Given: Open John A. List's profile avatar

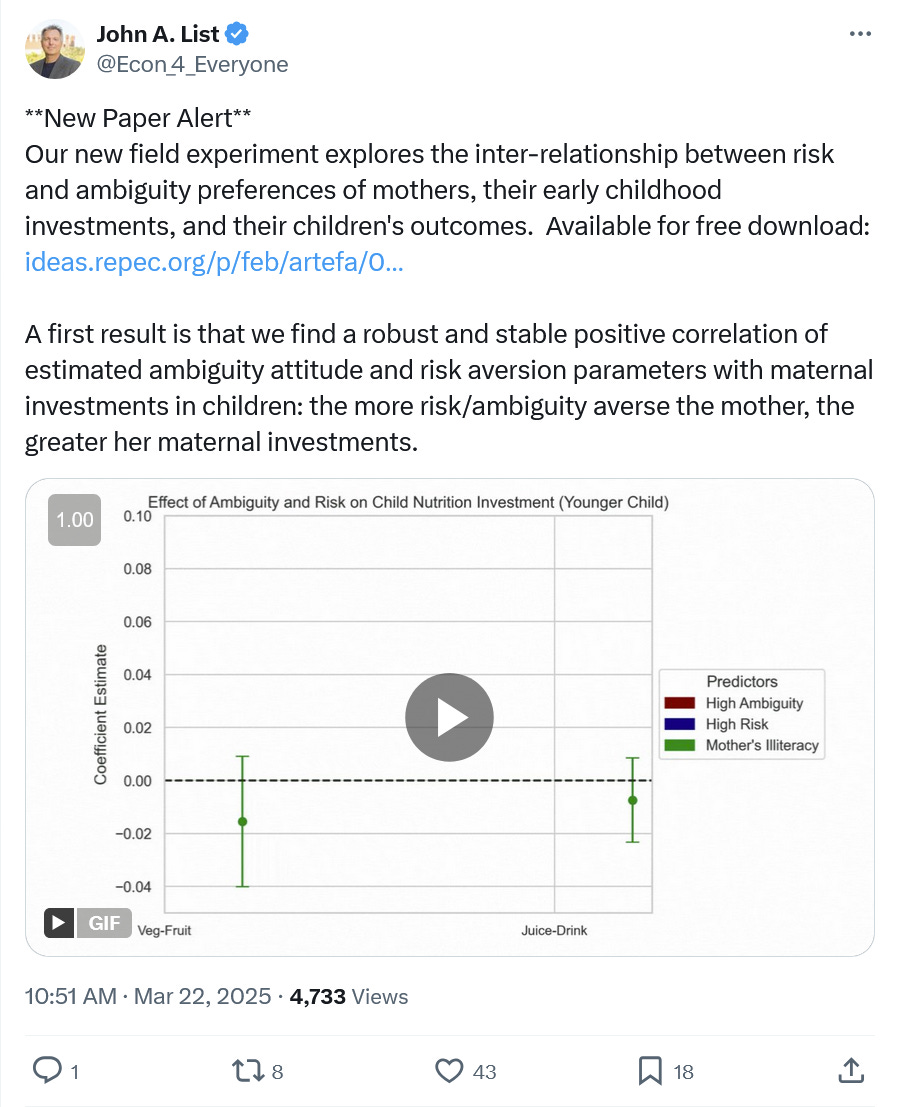Looking at the screenshot, I should 54,49.
